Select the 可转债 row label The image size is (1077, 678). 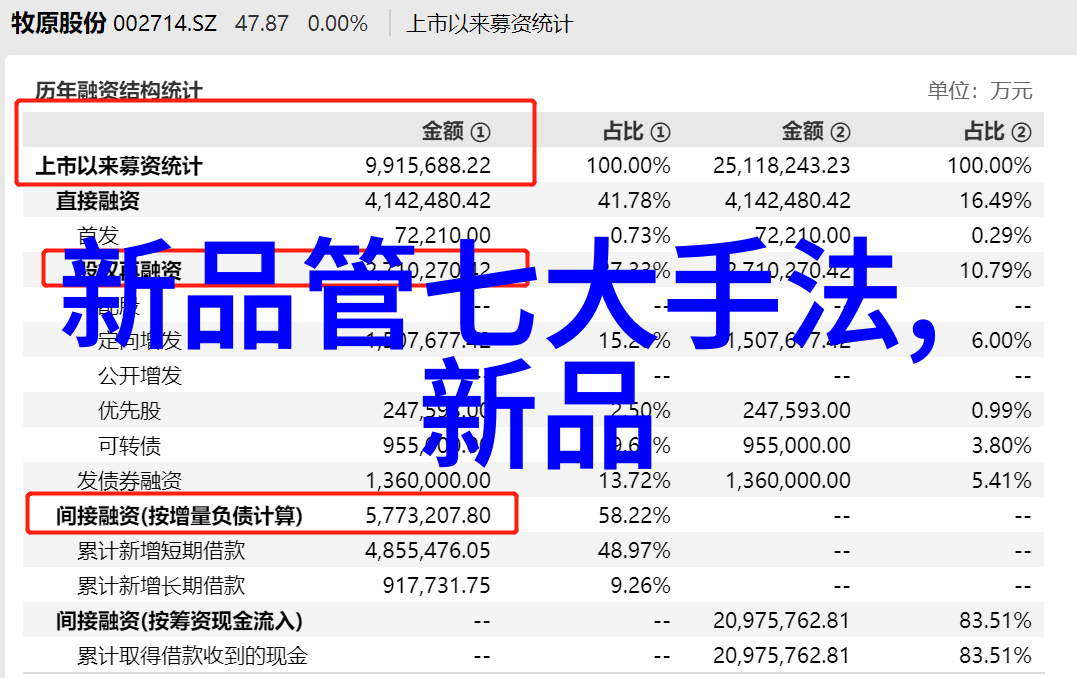(129, 446)
